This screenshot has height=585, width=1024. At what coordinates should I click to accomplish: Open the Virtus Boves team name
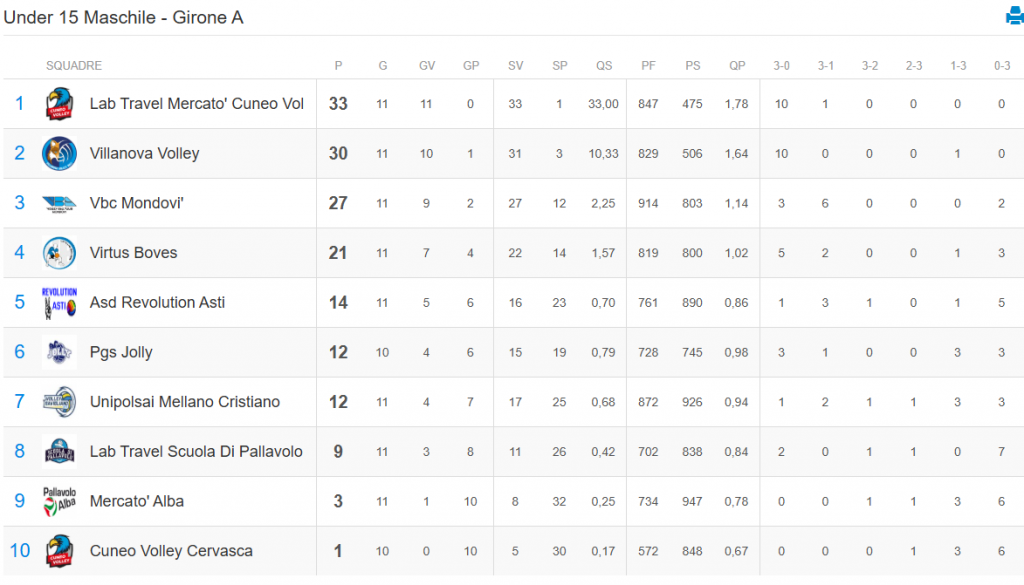133,253
